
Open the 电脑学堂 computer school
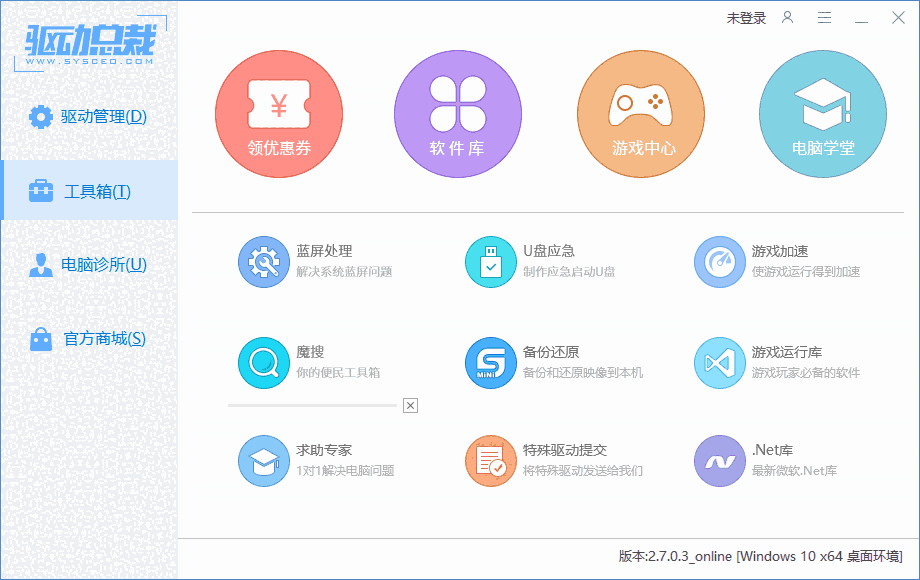click(x=822, y=113)
